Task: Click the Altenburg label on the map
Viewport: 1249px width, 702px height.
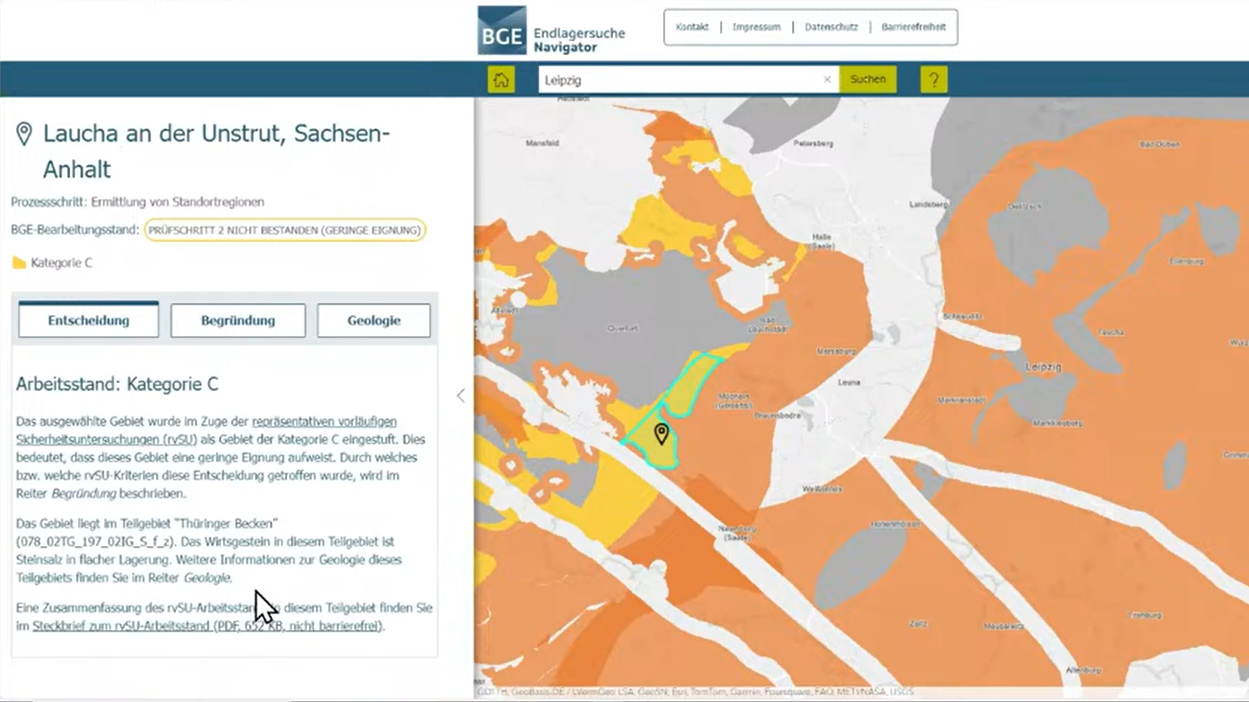Action: (1083, 670)
